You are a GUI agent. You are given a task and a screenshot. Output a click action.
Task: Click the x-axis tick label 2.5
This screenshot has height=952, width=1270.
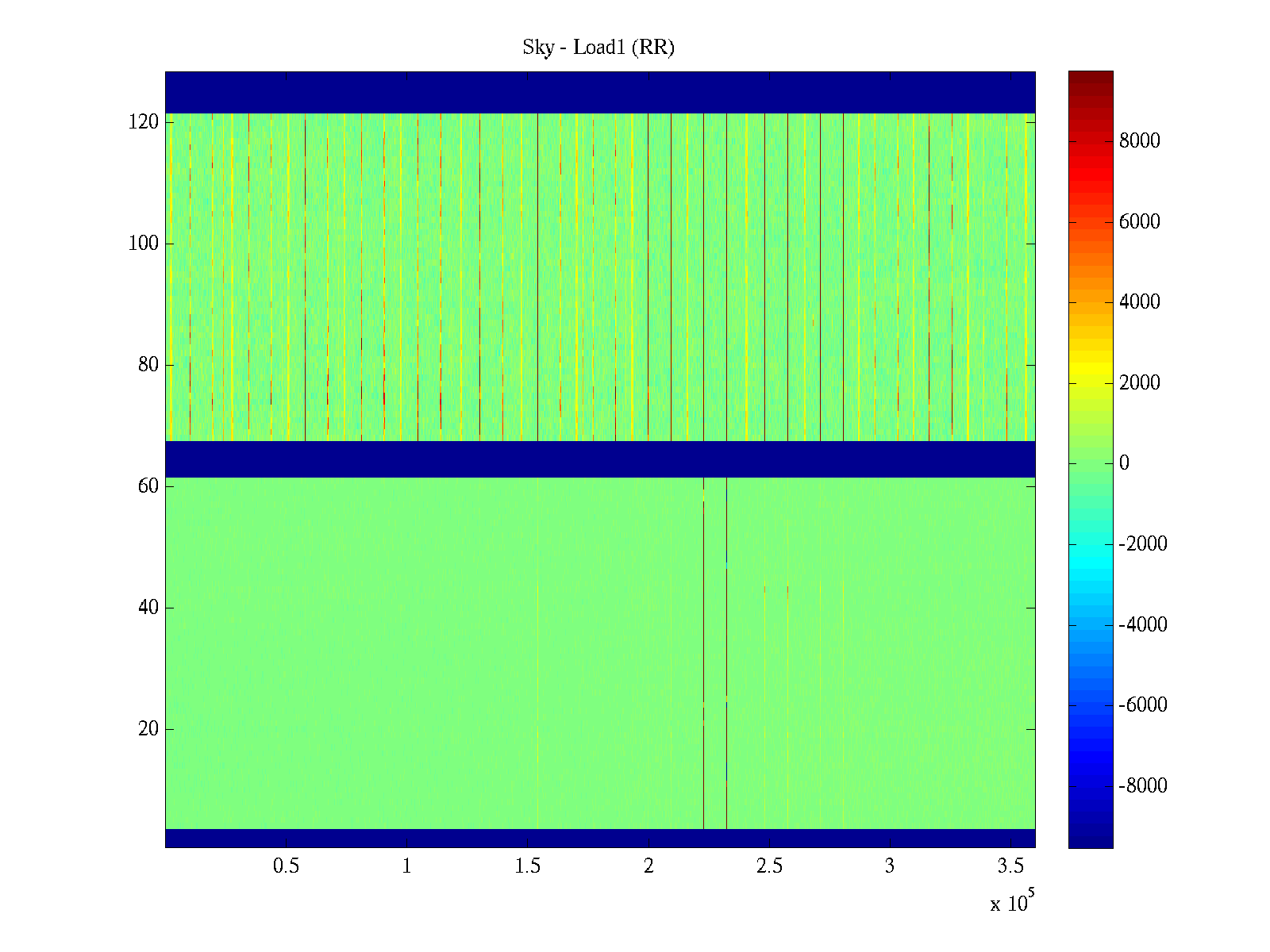pyautogui.click(x=769, y=866)
